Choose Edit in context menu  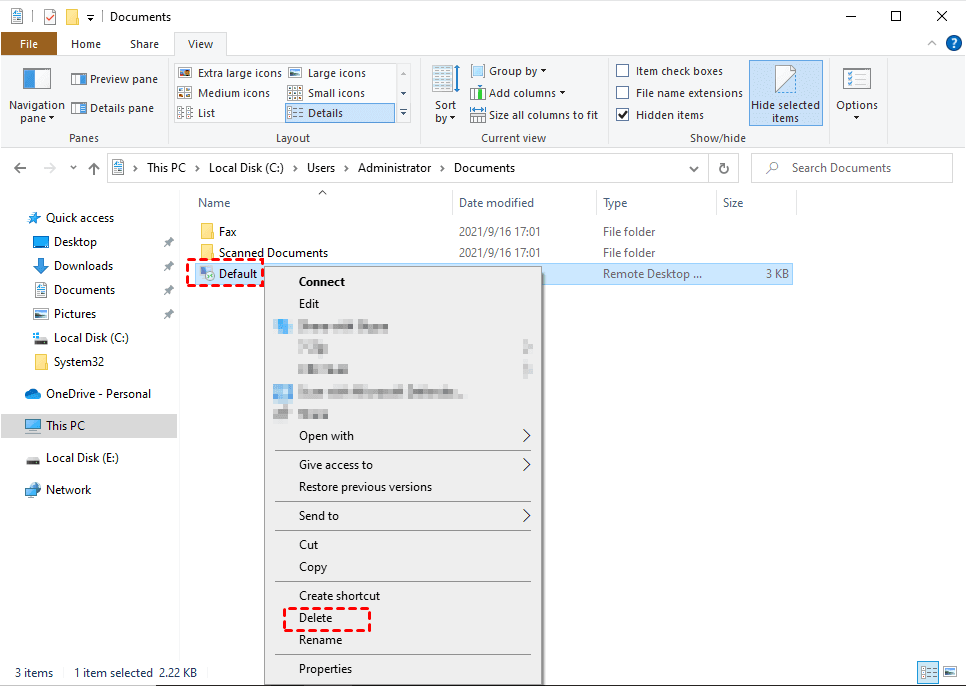309,304
